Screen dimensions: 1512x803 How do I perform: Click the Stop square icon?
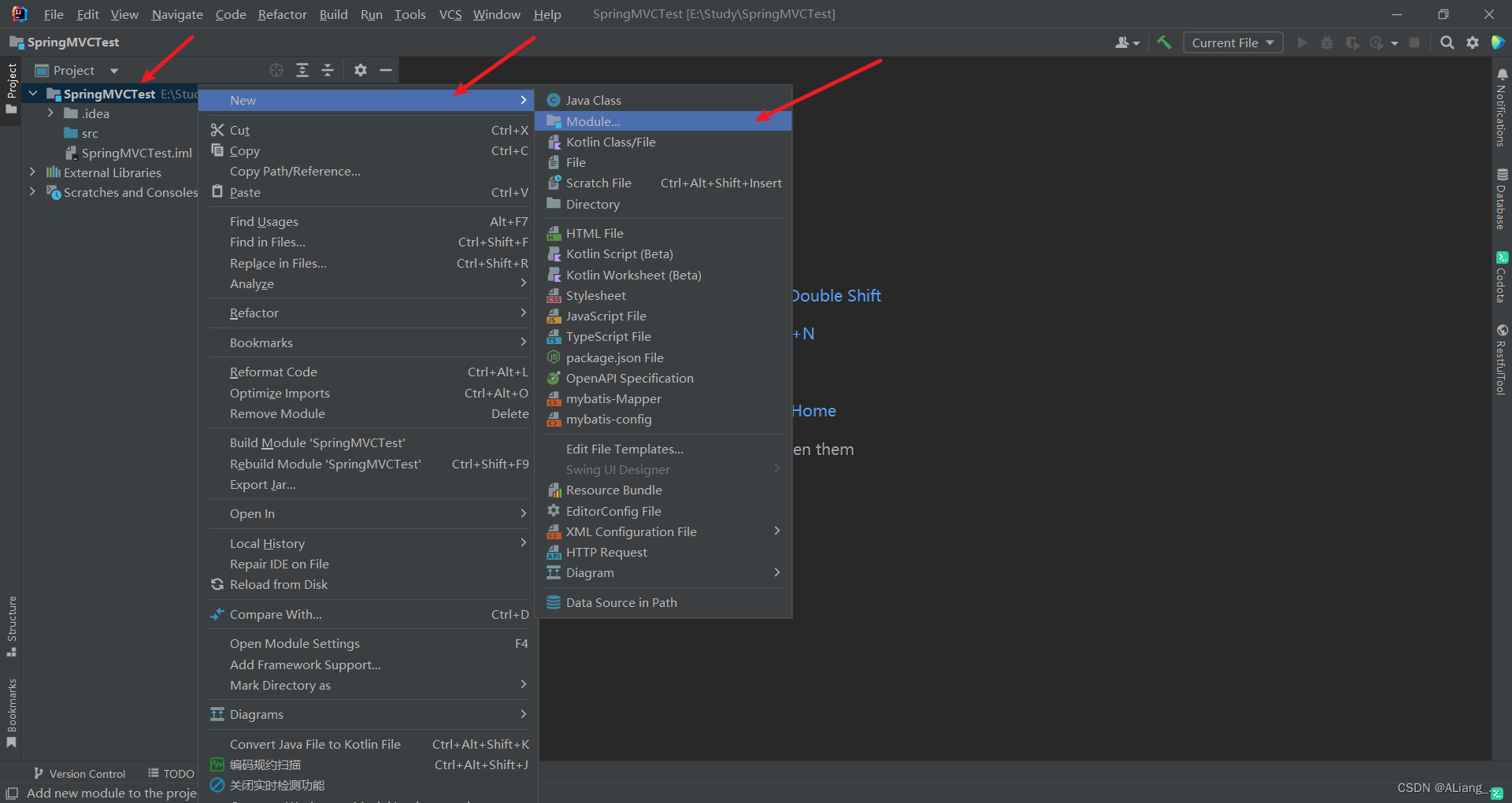tap(1414, 43)
